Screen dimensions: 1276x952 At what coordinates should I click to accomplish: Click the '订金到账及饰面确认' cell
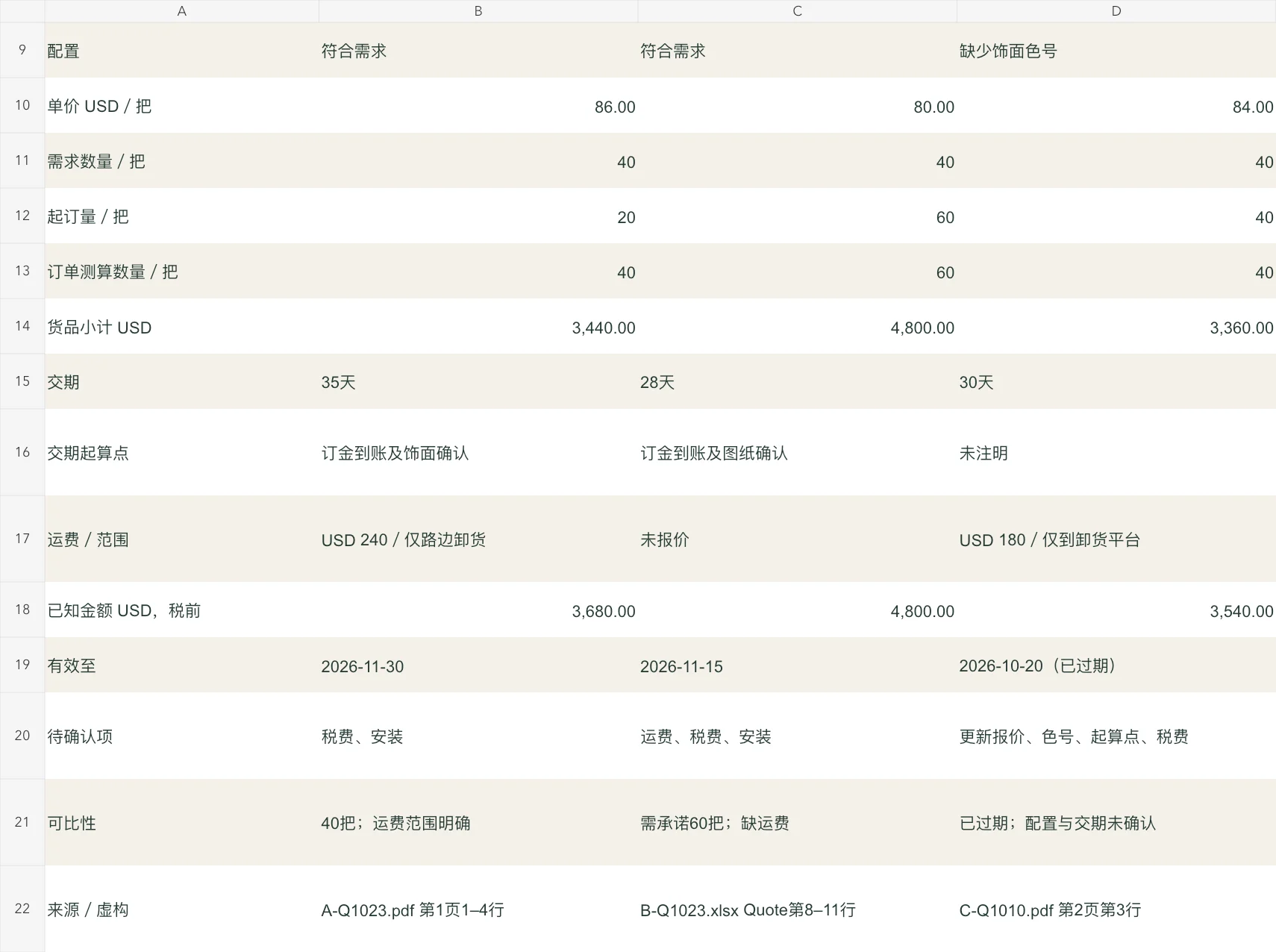tap(478, 452)
